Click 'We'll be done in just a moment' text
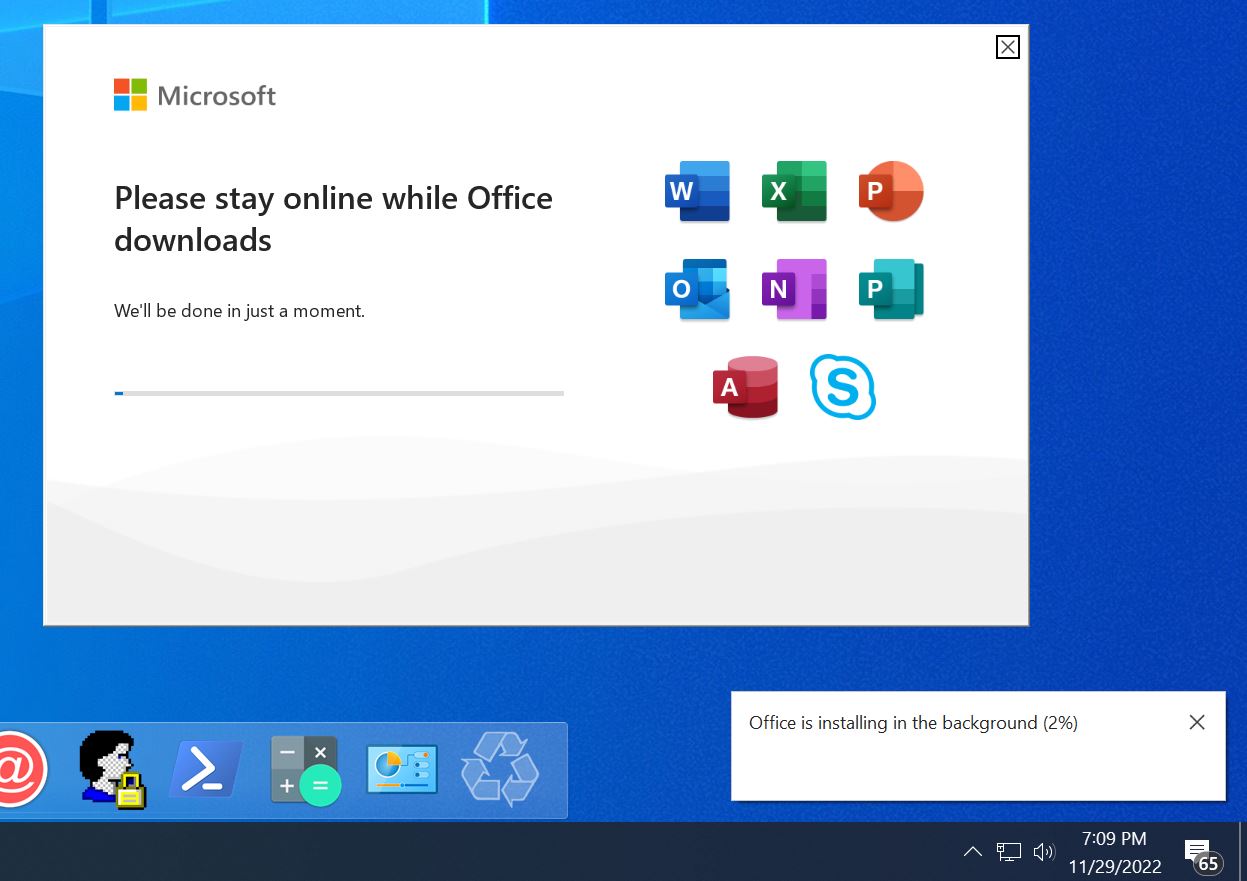 point(239,311)
